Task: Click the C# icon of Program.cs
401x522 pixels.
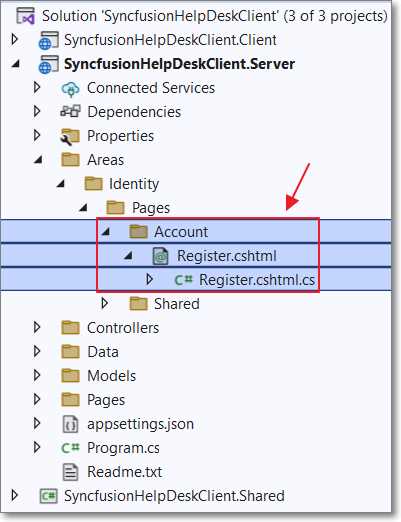Action: tap(71, 448)
